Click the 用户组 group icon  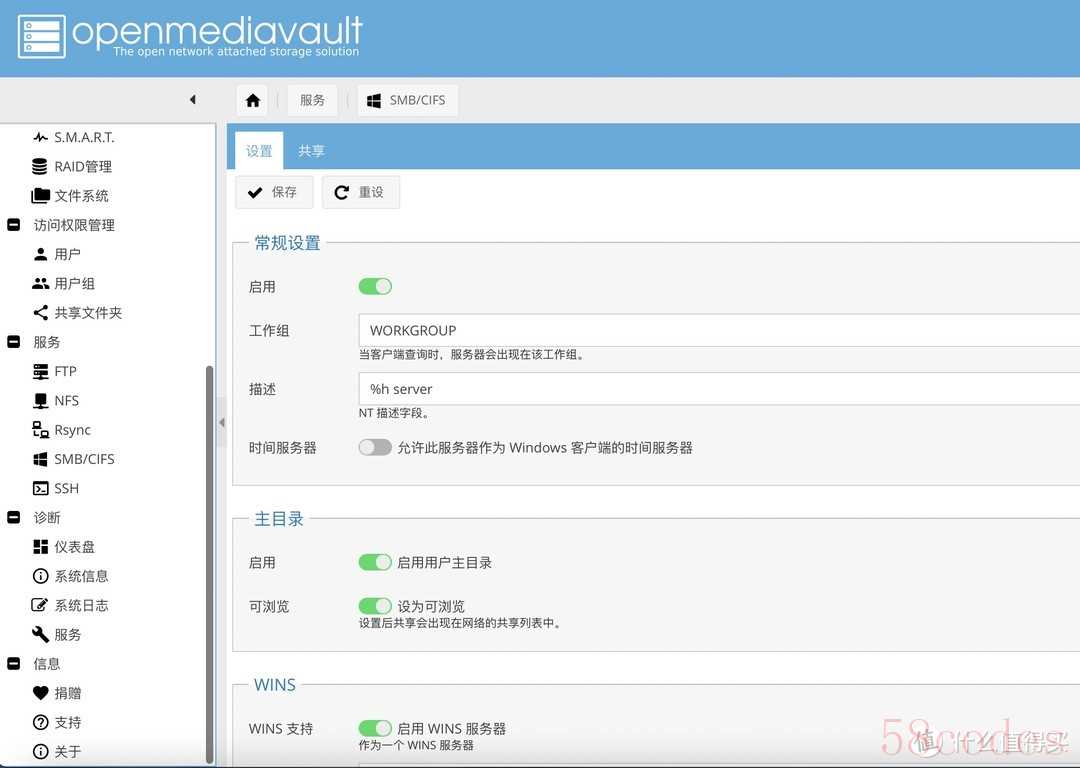point(40,283)
